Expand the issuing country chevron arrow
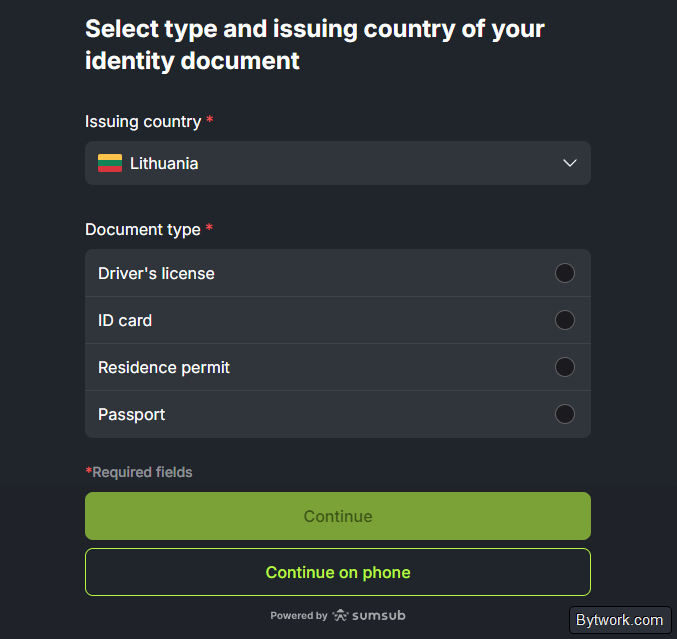The height and width of the screenshot is (639, 677). tap(570, 163)
